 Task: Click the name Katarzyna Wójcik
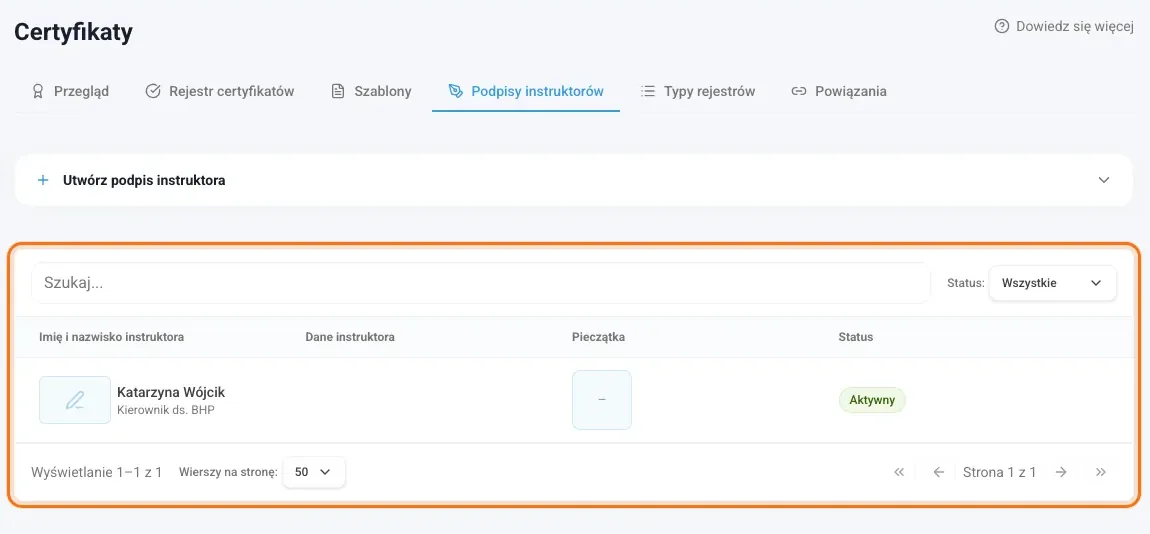pyautogui.click(x=171, y=392)
